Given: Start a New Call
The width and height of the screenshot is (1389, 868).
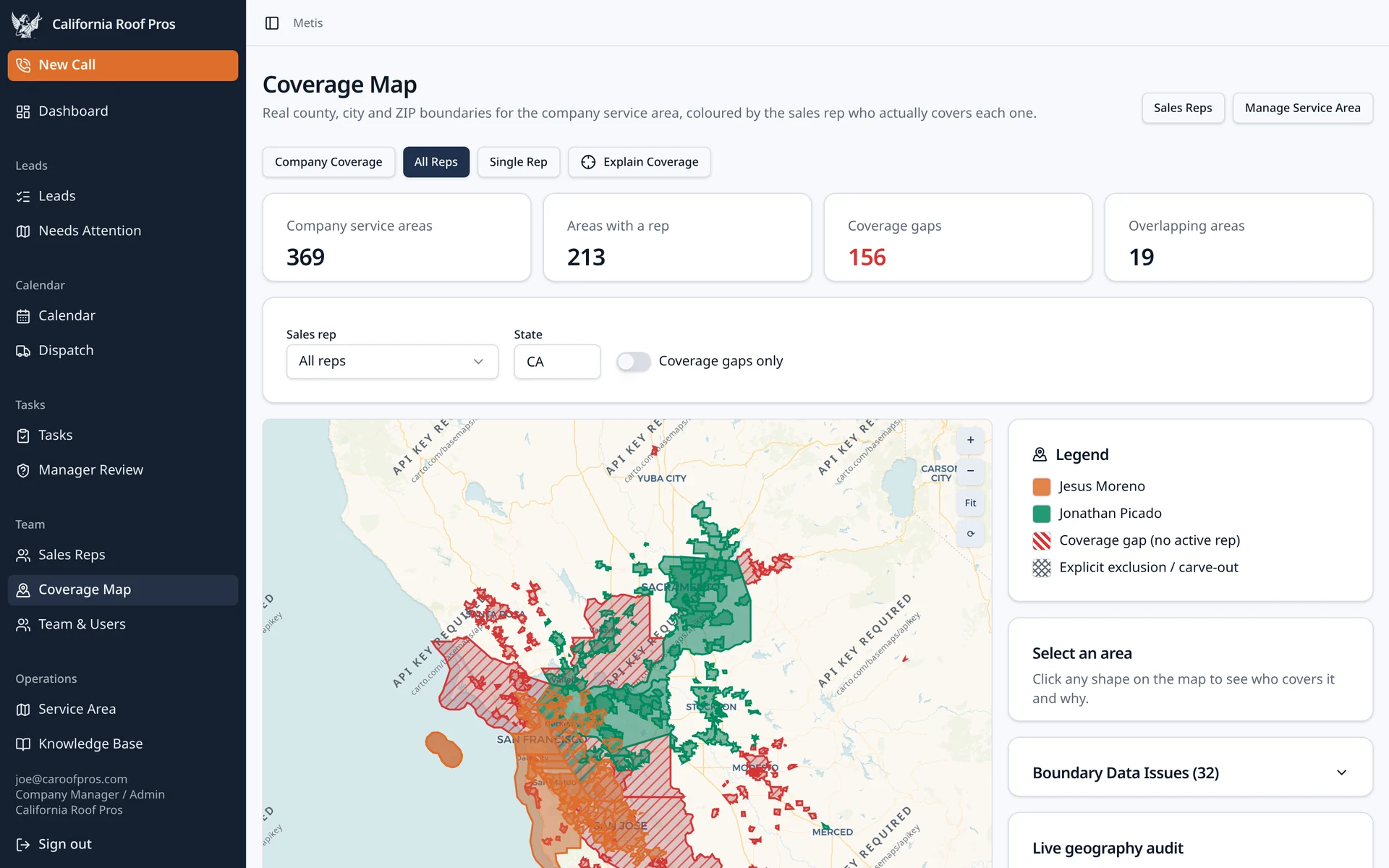Looking at the screenshot, I should (x=123, y=65).
